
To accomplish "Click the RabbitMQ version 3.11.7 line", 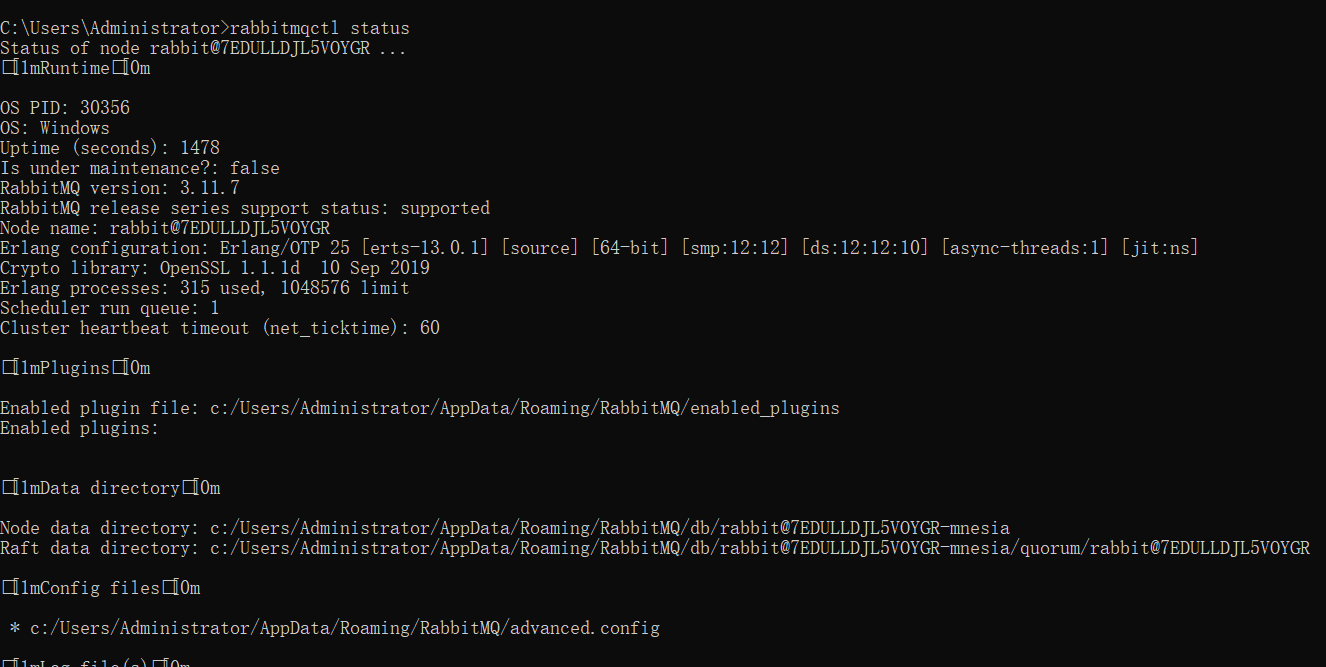I will pyautogui.click(x=120, y=188).
